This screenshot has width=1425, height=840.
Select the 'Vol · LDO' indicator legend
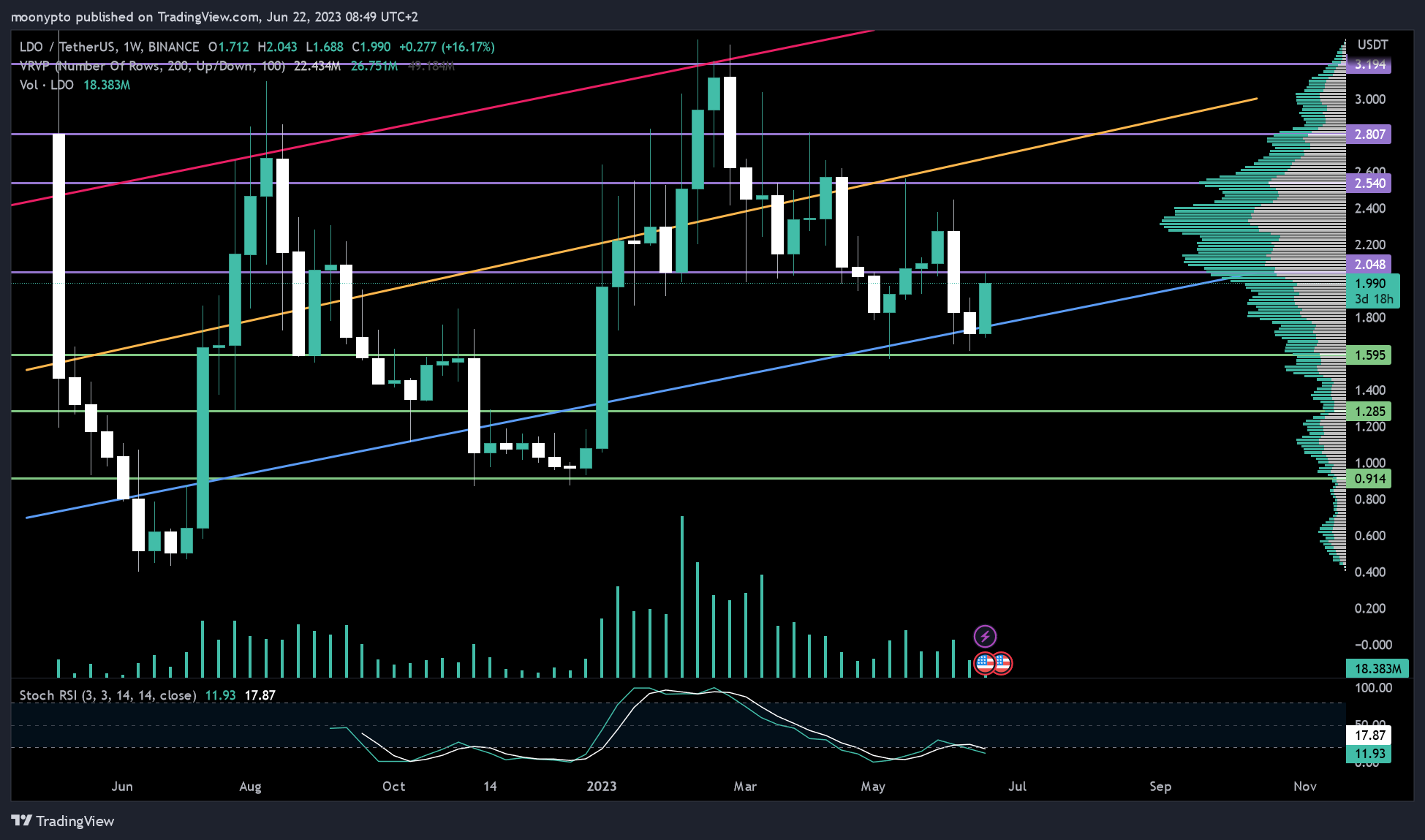[47, 85]
